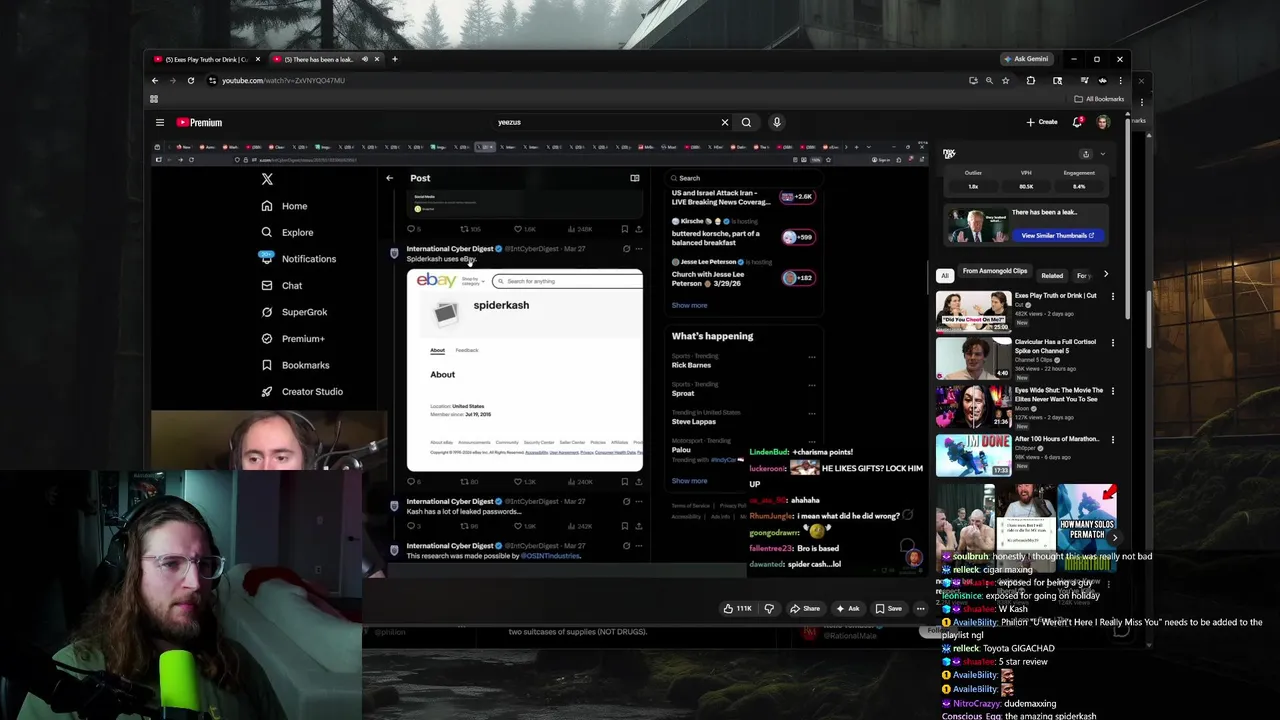Image resolution: width=1280 pixels, height=720 pixels.
Task: Go back in Chrome browser
Action: coord(155,80)
